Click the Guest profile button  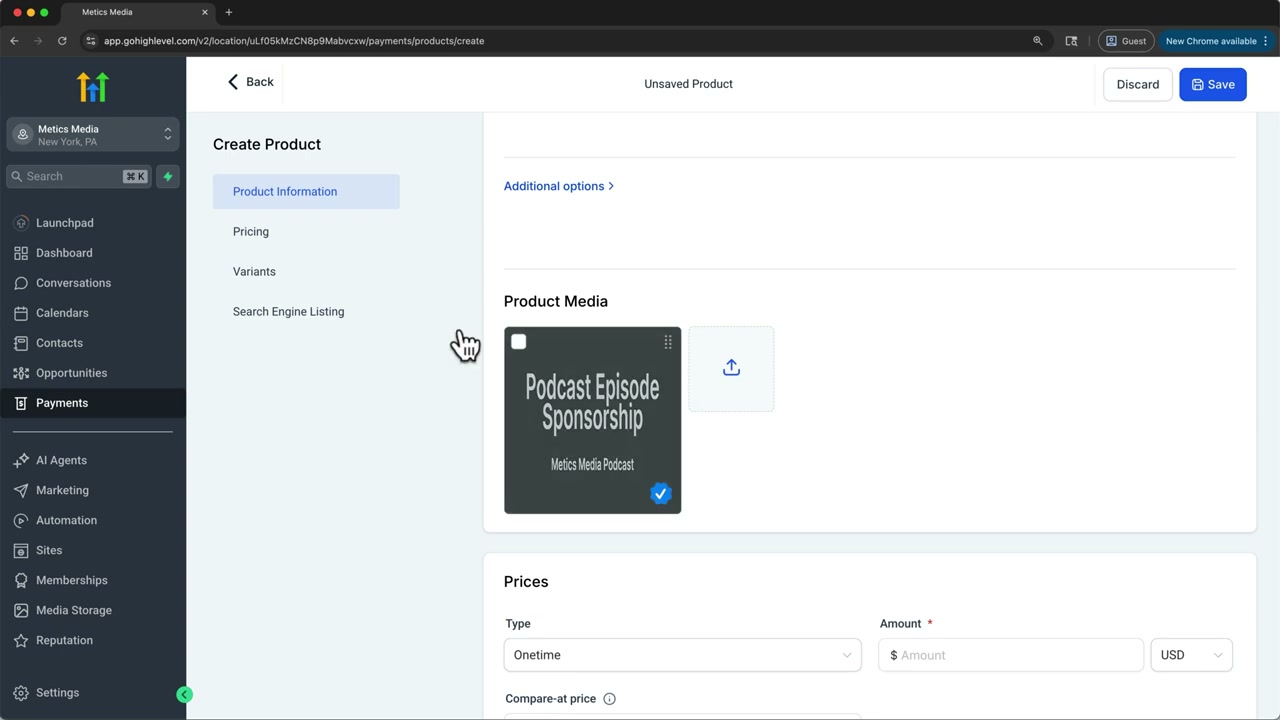click(1125, 41)
